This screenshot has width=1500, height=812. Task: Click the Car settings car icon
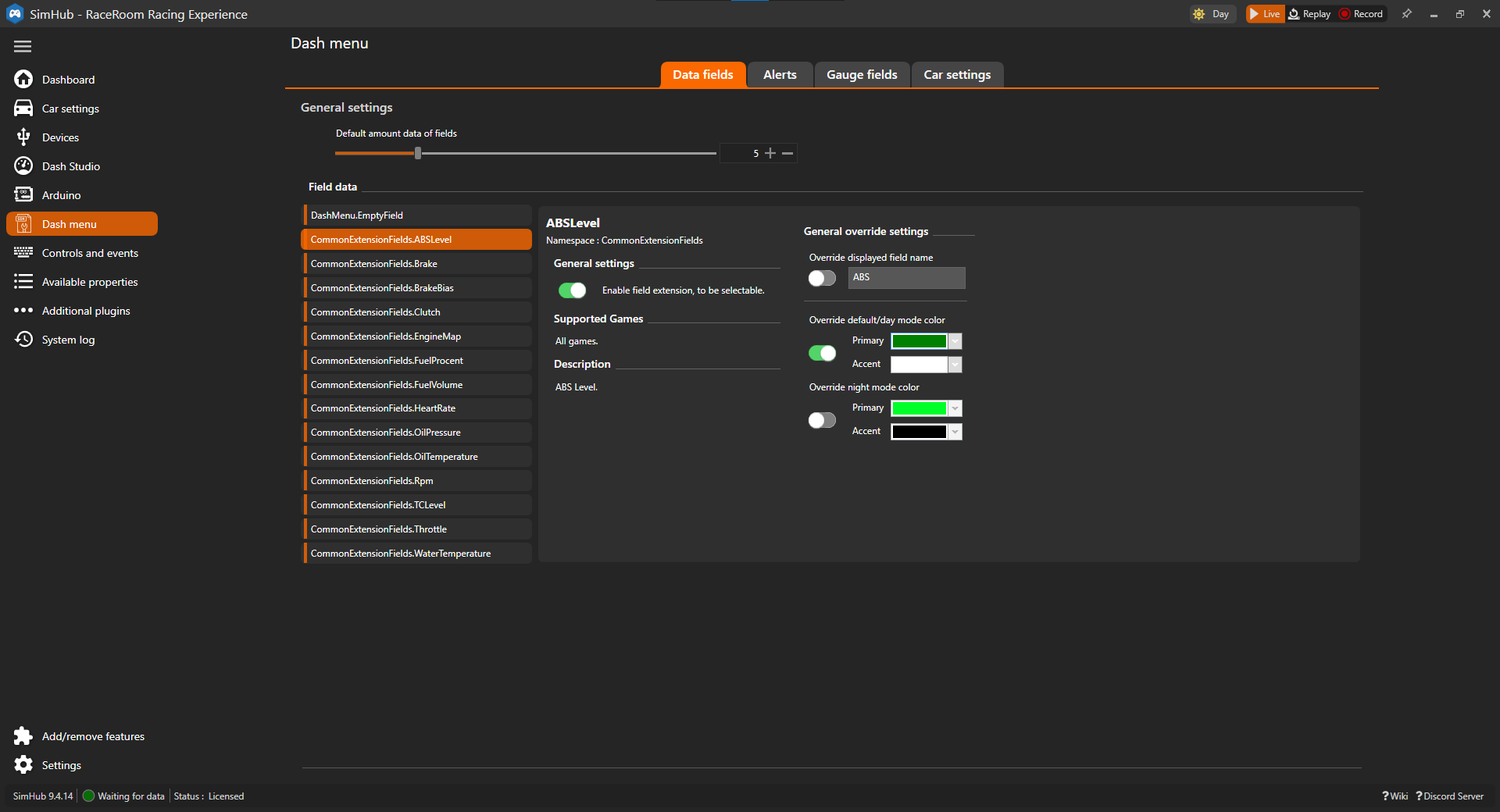tap(23, 109)
